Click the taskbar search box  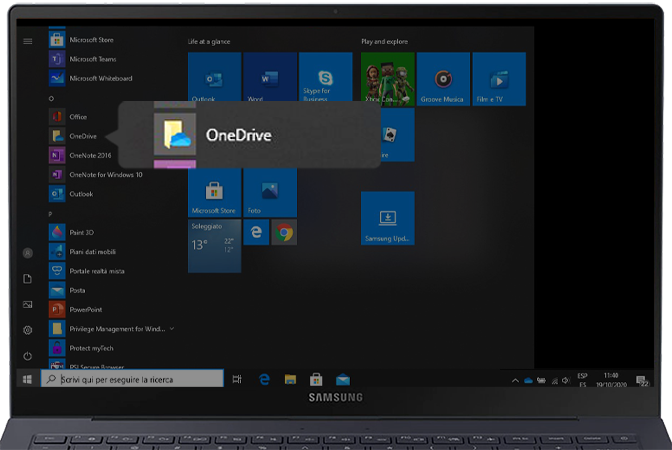click(x=132, y=379)
